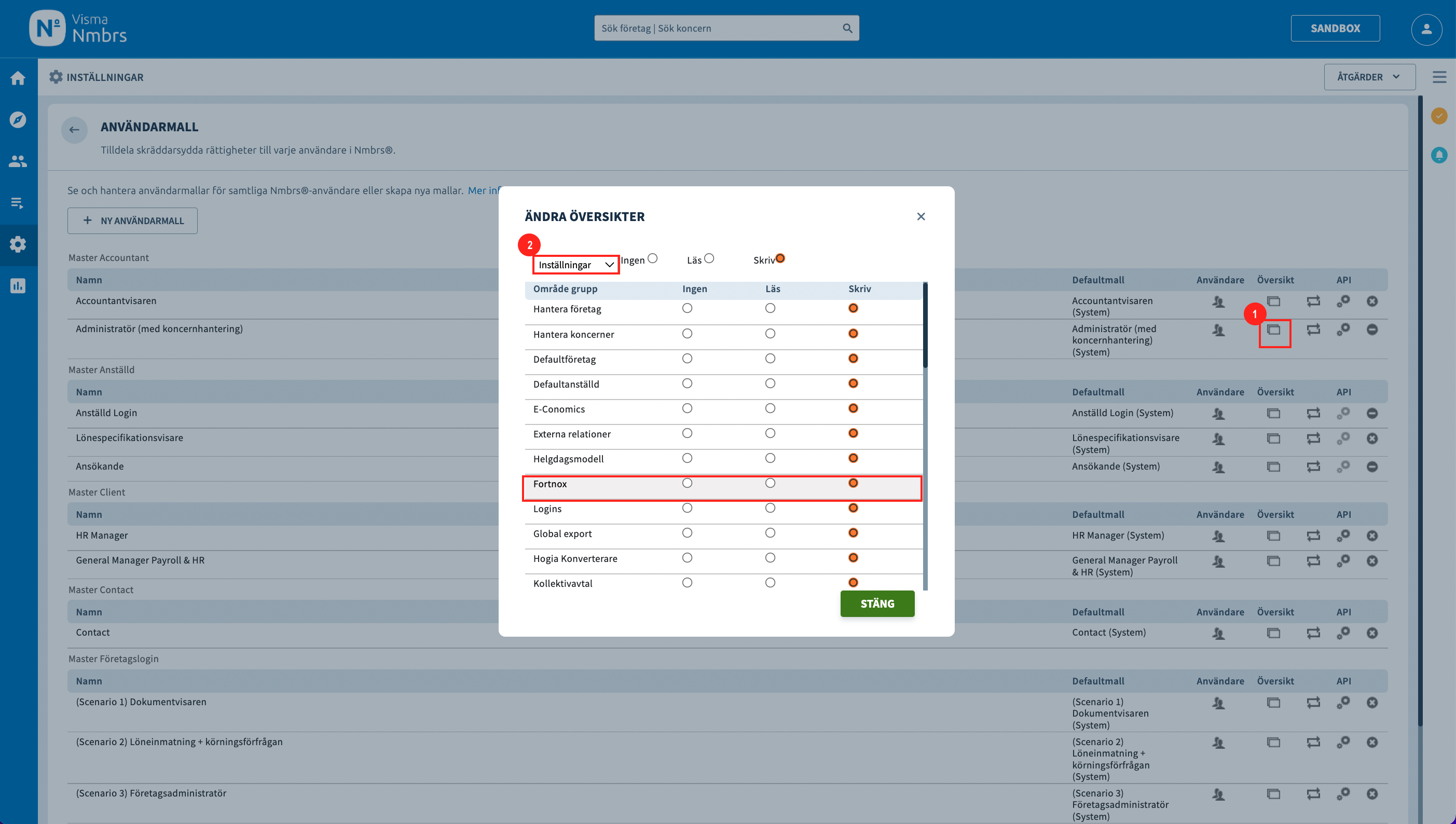Click Scenario 3 Företagsadministratör template name
The image size is (1456, 824).
(x=151, y=793)
